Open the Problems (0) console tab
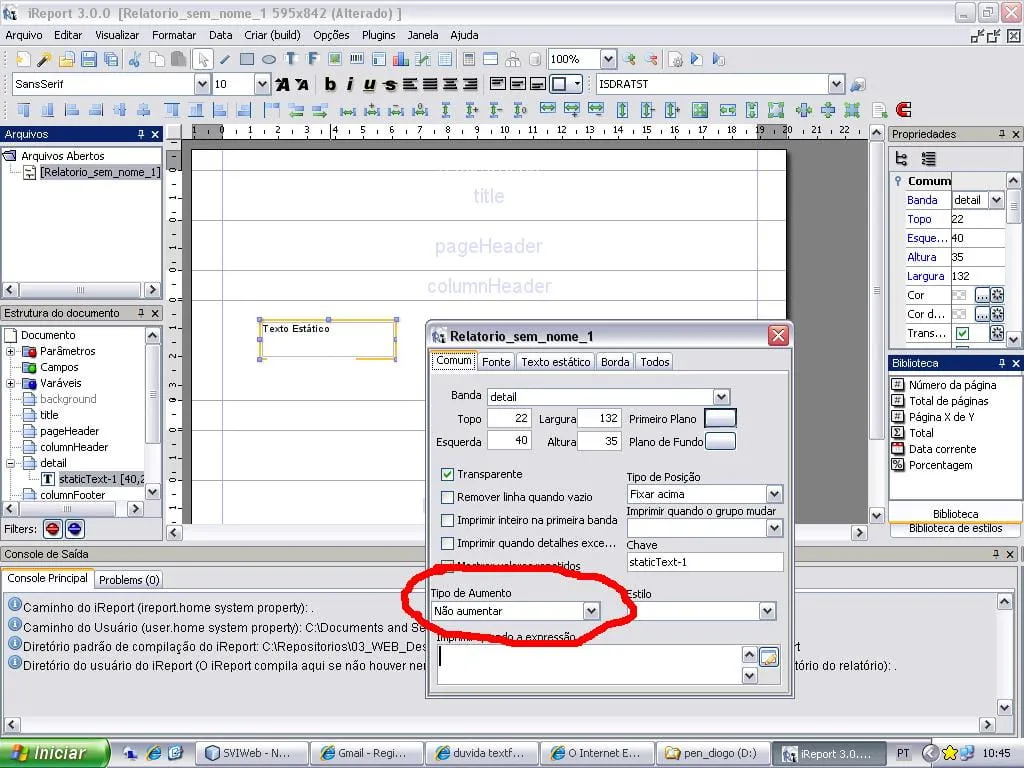Screen dimensions: 1024x768 click(129, 580)
